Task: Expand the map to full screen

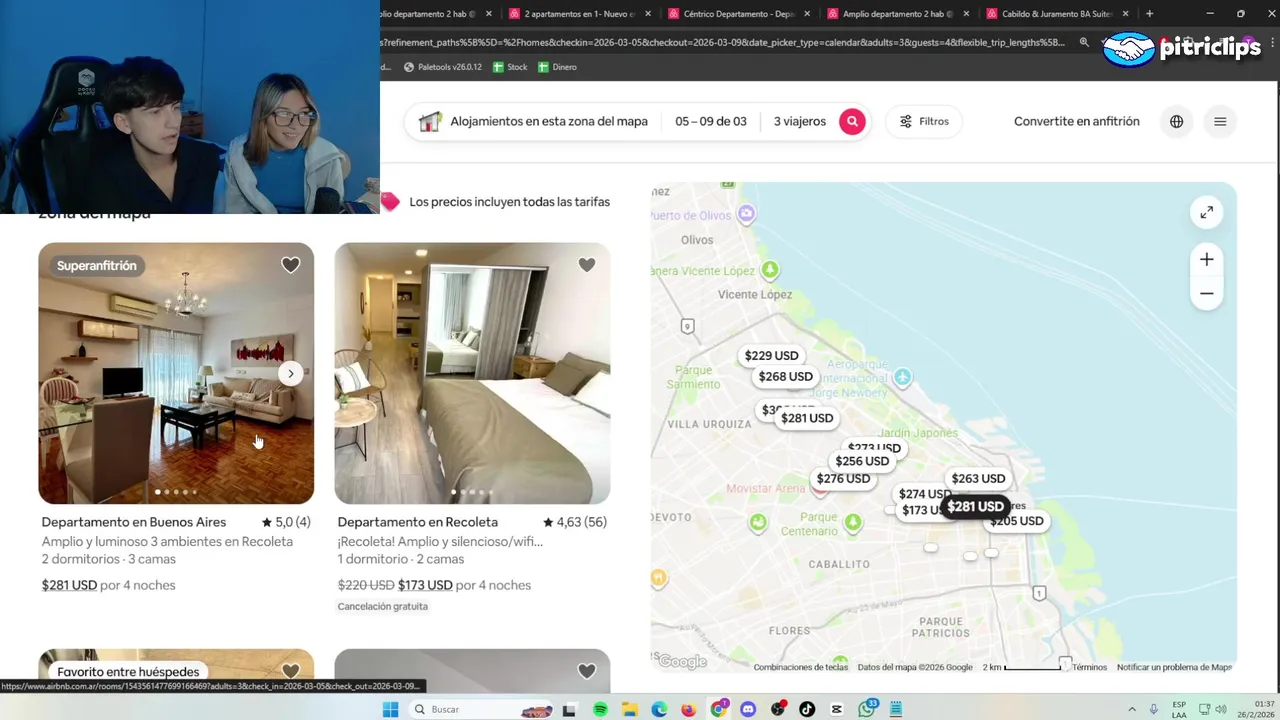Action: point(1207,212)
